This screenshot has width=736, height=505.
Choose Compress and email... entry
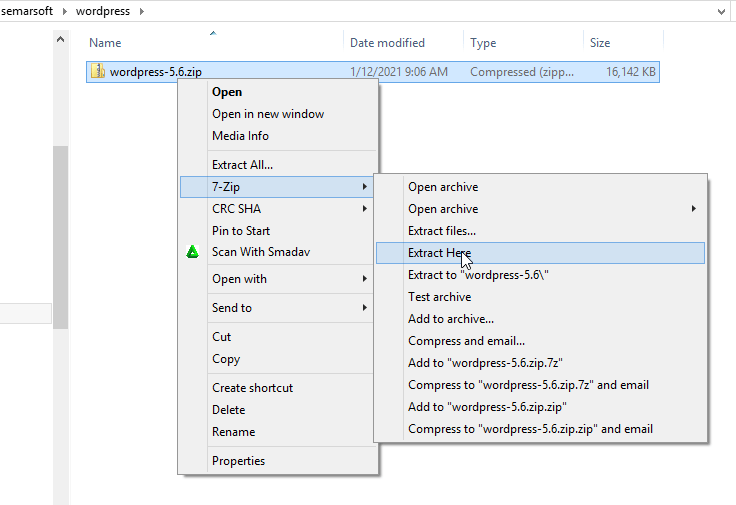tap(540, 341)
